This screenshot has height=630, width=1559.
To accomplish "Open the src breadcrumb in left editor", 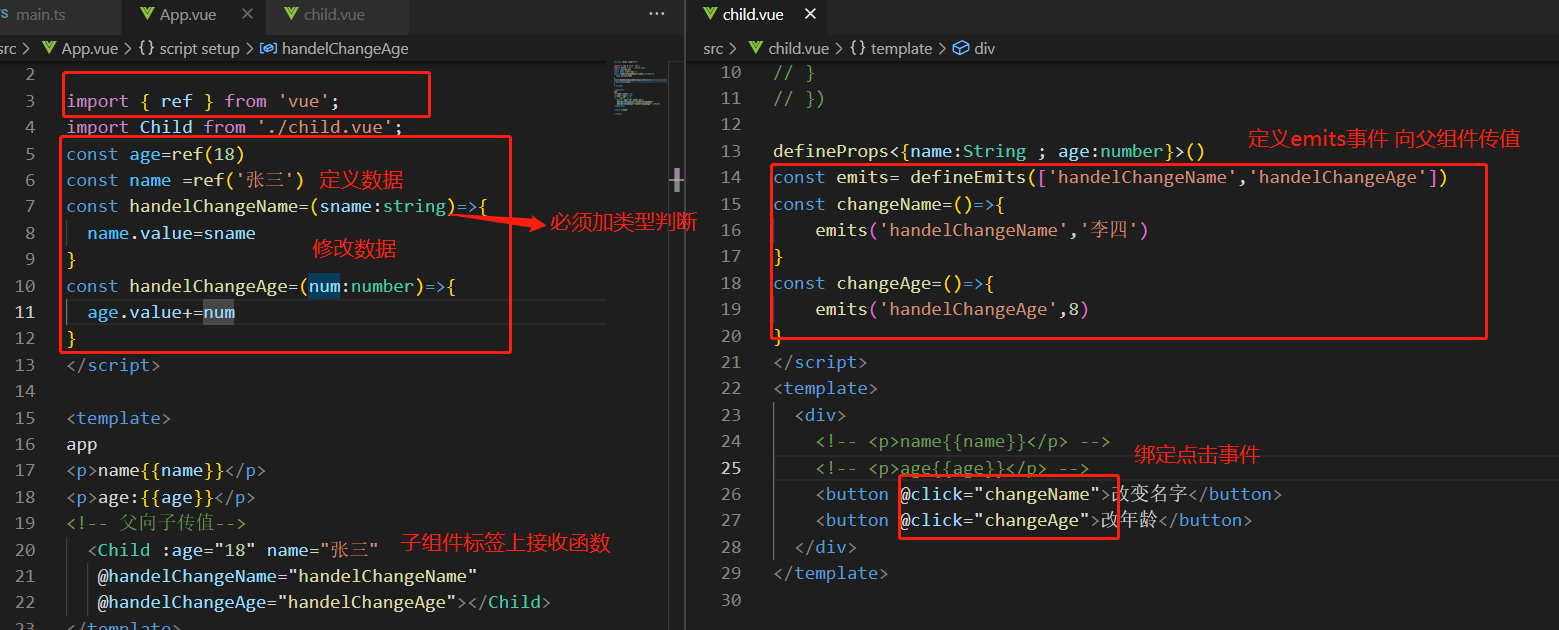I will (x=8, y=48).
